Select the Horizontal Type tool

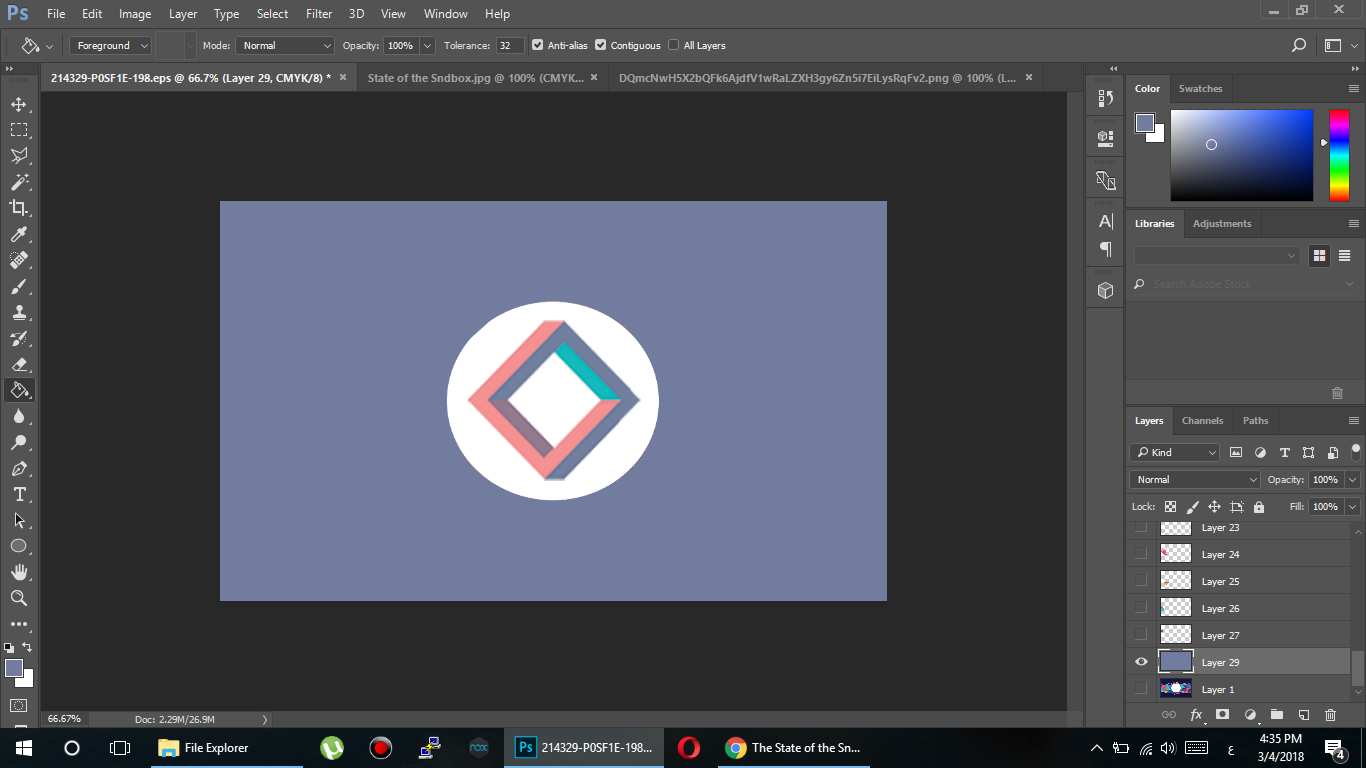pyautogui.click(x=20, y=494)
